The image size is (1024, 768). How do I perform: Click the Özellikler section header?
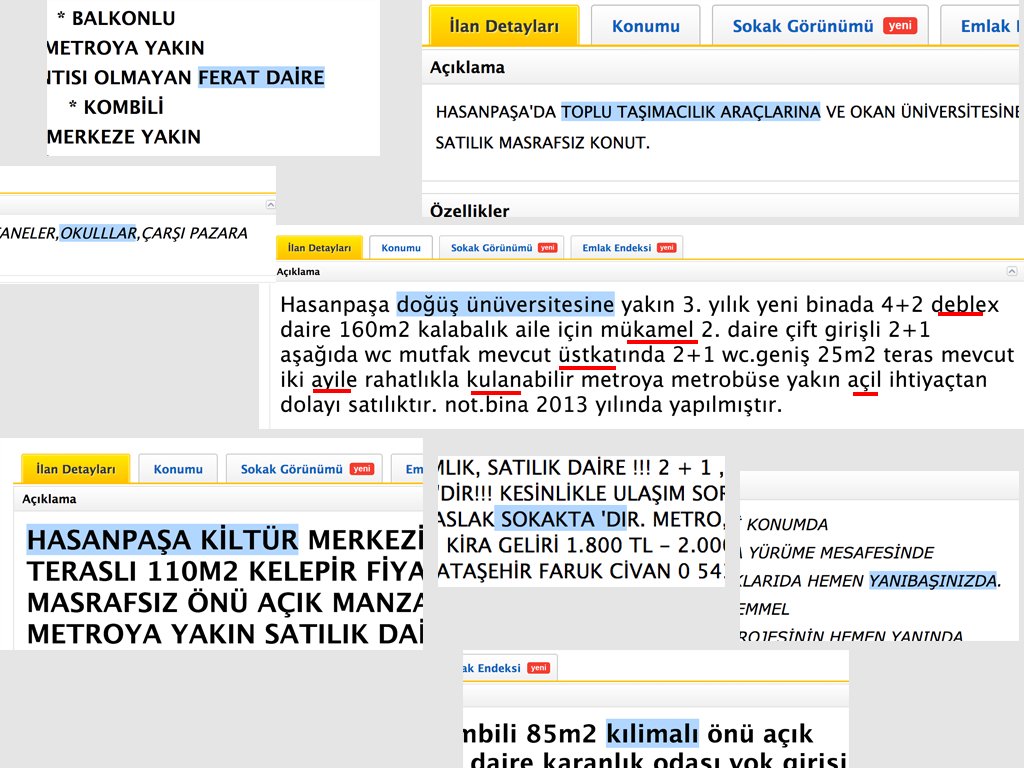tap(470, 211)
